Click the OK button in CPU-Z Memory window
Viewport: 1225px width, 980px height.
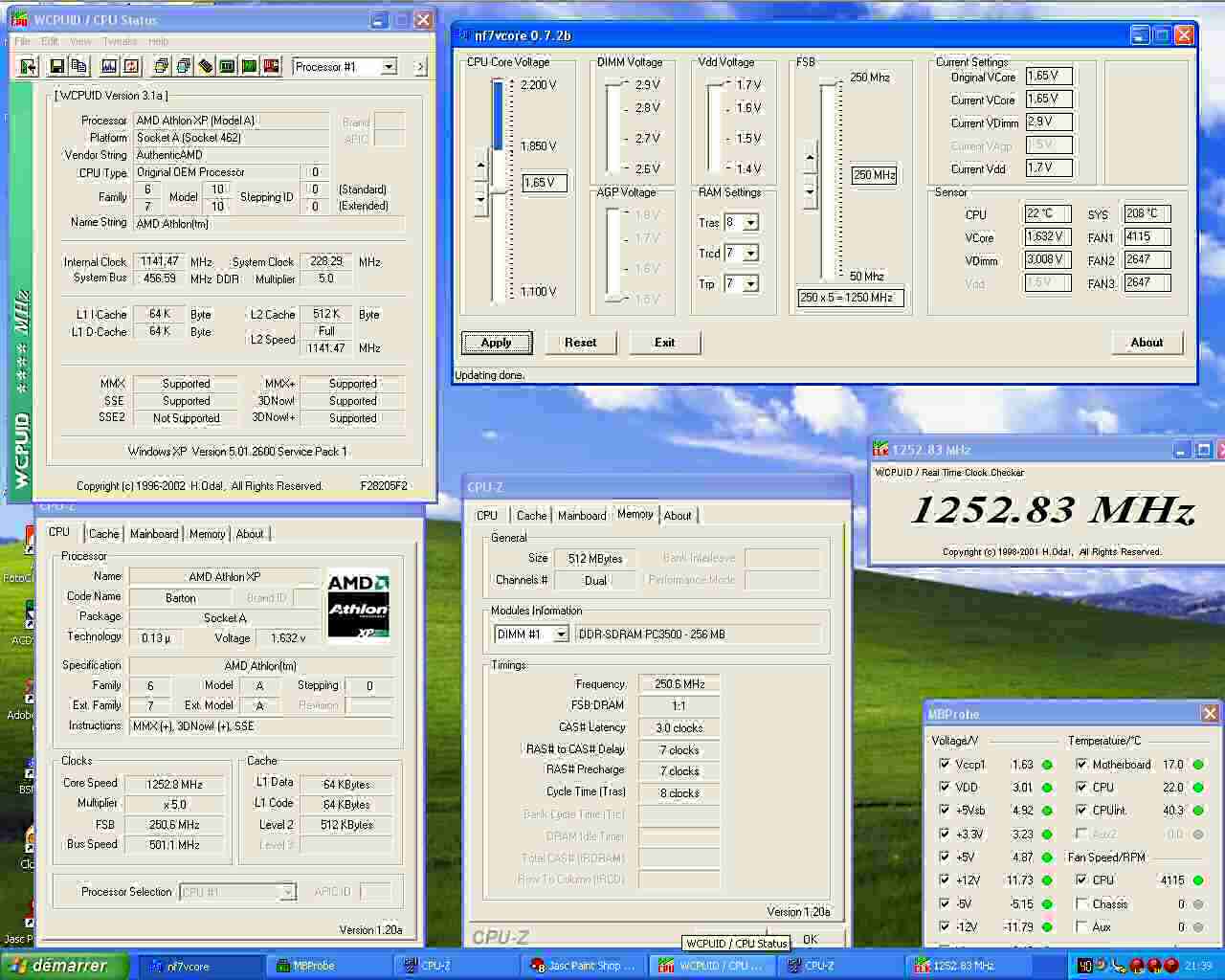coord(810,939)
